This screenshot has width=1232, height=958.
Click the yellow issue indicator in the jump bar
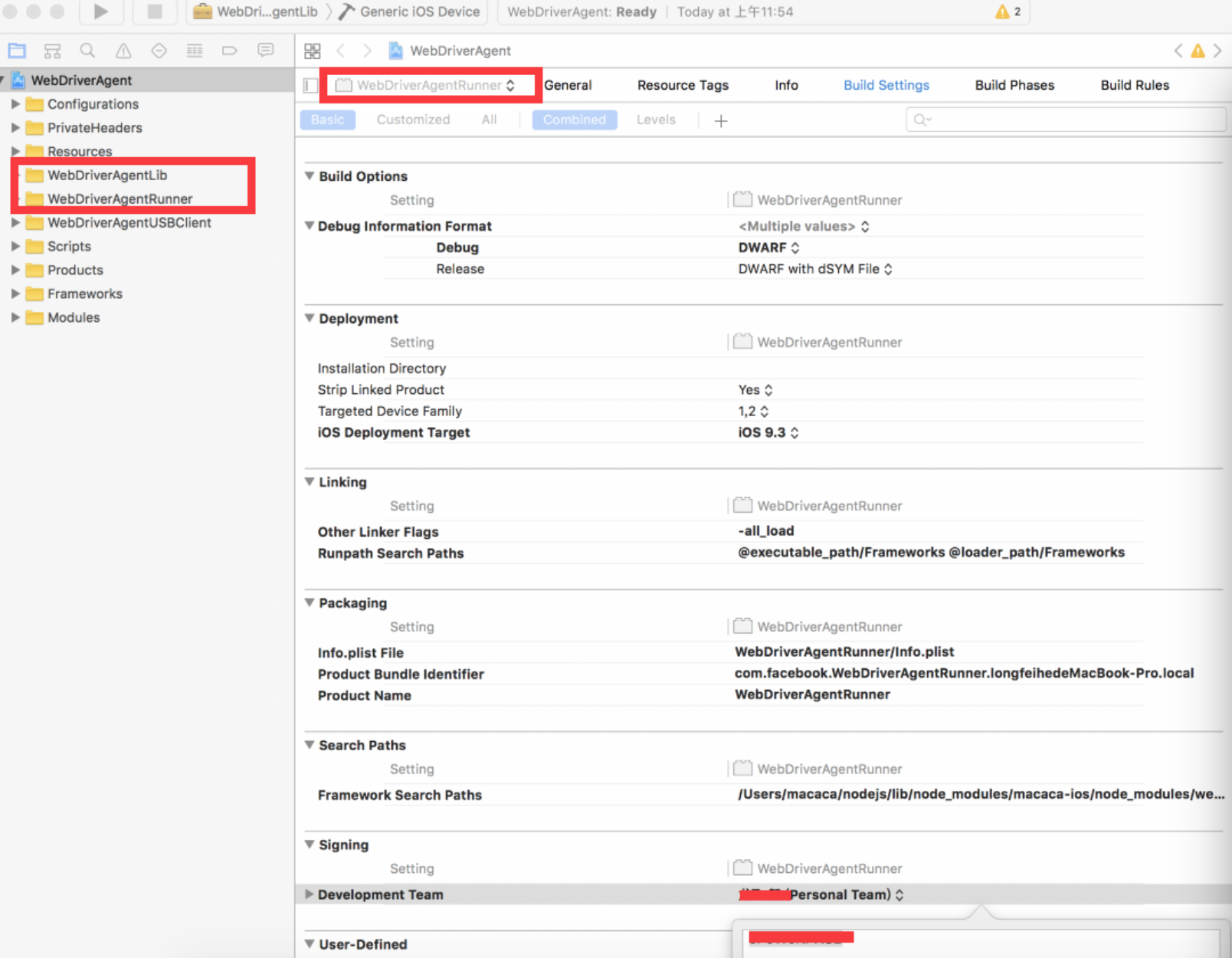[x=1198, y=51]
